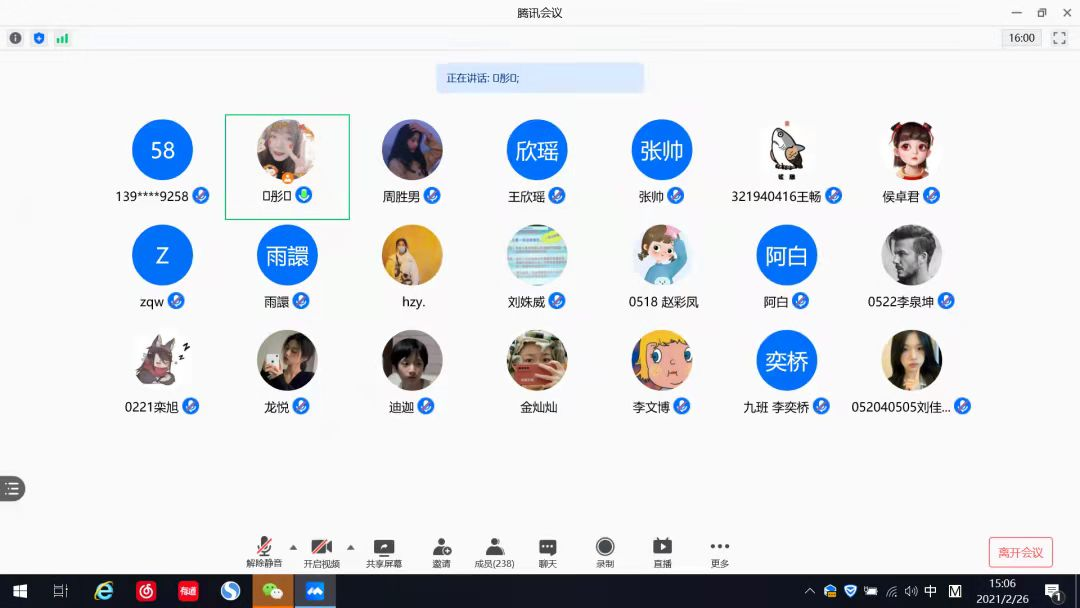Screen dimensions: 1080x608
Task: Click the muted mic icon beside 刘姝威
Action: pyautogui.click(x=557, y=301)
